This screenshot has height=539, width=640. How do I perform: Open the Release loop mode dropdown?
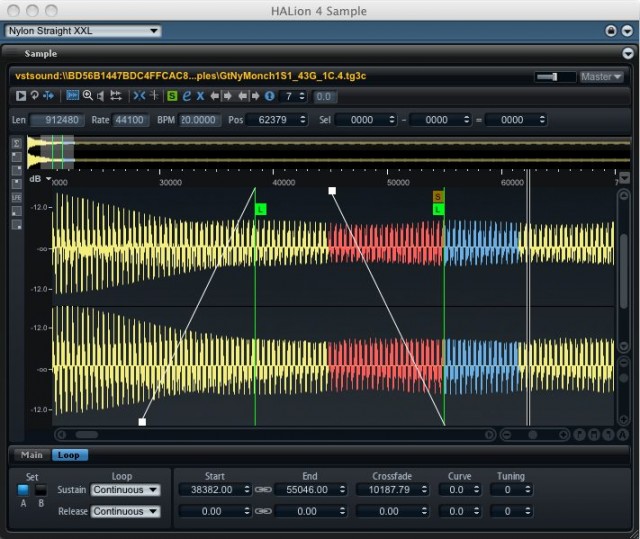click(125, 511)
